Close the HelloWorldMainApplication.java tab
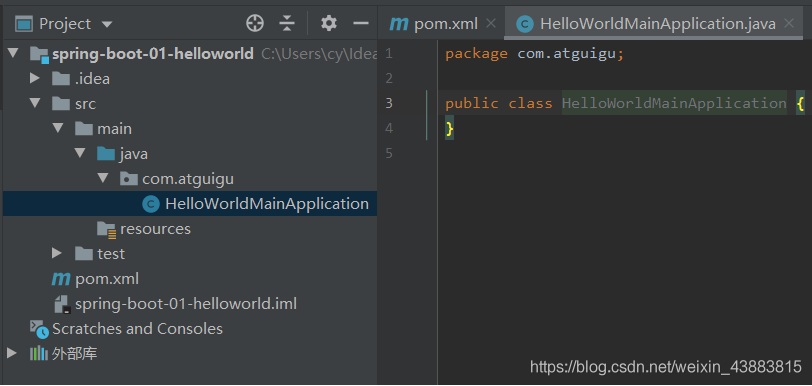This screenshot has width=812, height=386. point(789,23)
